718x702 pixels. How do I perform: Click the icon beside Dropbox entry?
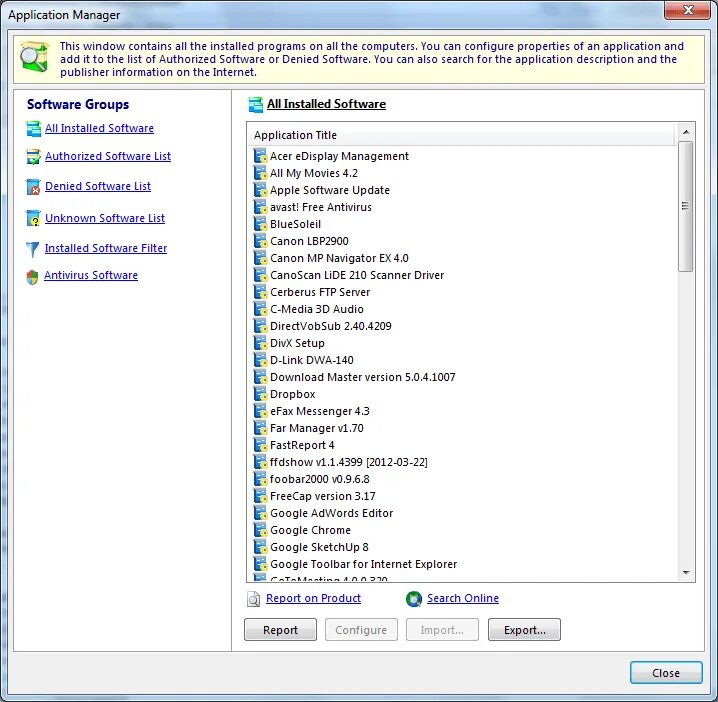pyautogui.click(x=260, y=394)
